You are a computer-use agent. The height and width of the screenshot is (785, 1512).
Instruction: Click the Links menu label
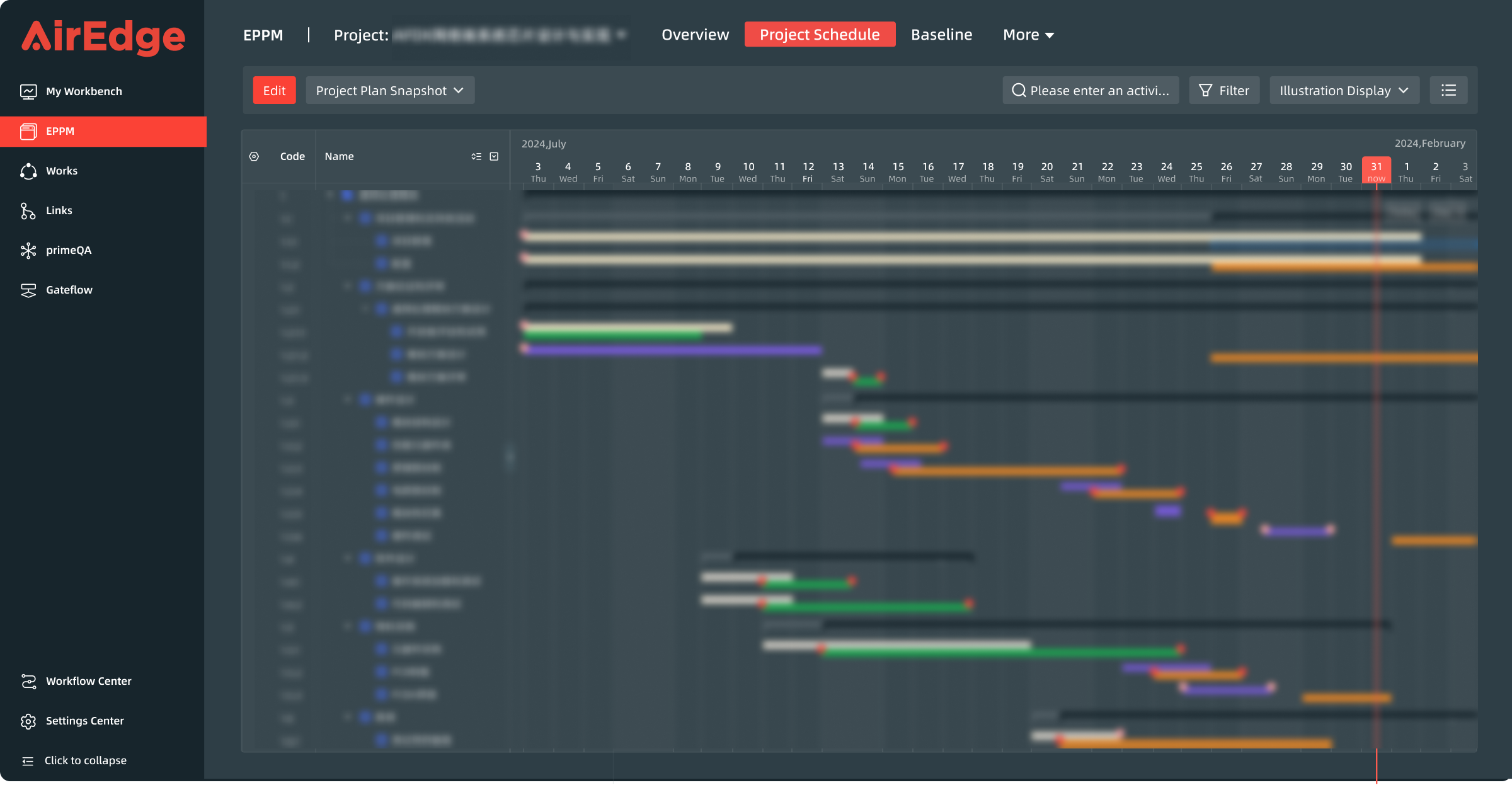59,210
